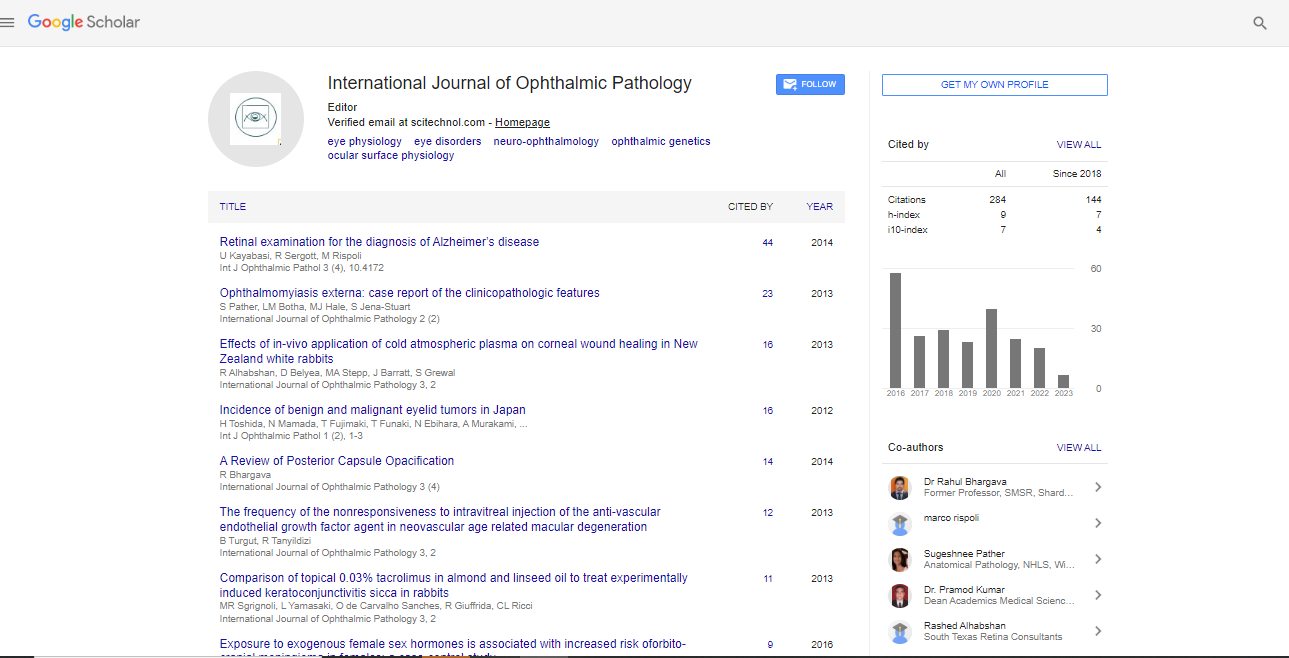Viewport: 1289px width, 658px height.
Task: Click Dr Rahul Bhargava's avatar photo
Action: pos(900,487)
